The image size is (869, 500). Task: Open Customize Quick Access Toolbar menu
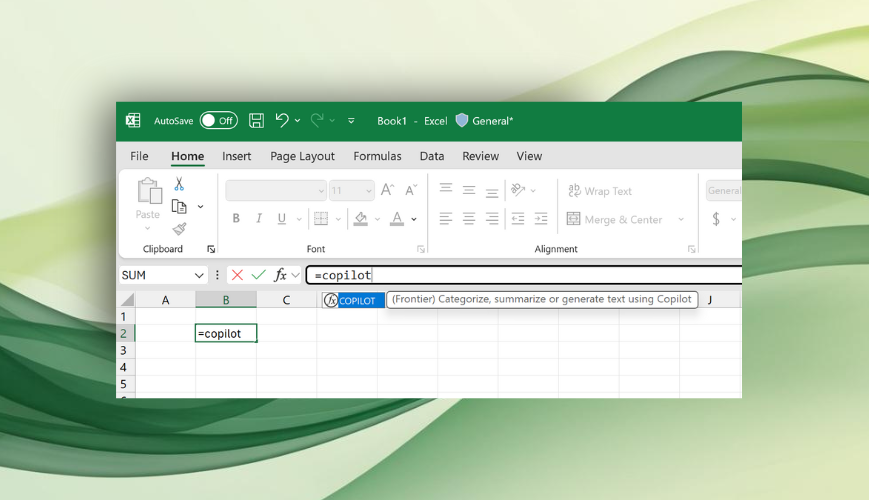tap(351, 120)
